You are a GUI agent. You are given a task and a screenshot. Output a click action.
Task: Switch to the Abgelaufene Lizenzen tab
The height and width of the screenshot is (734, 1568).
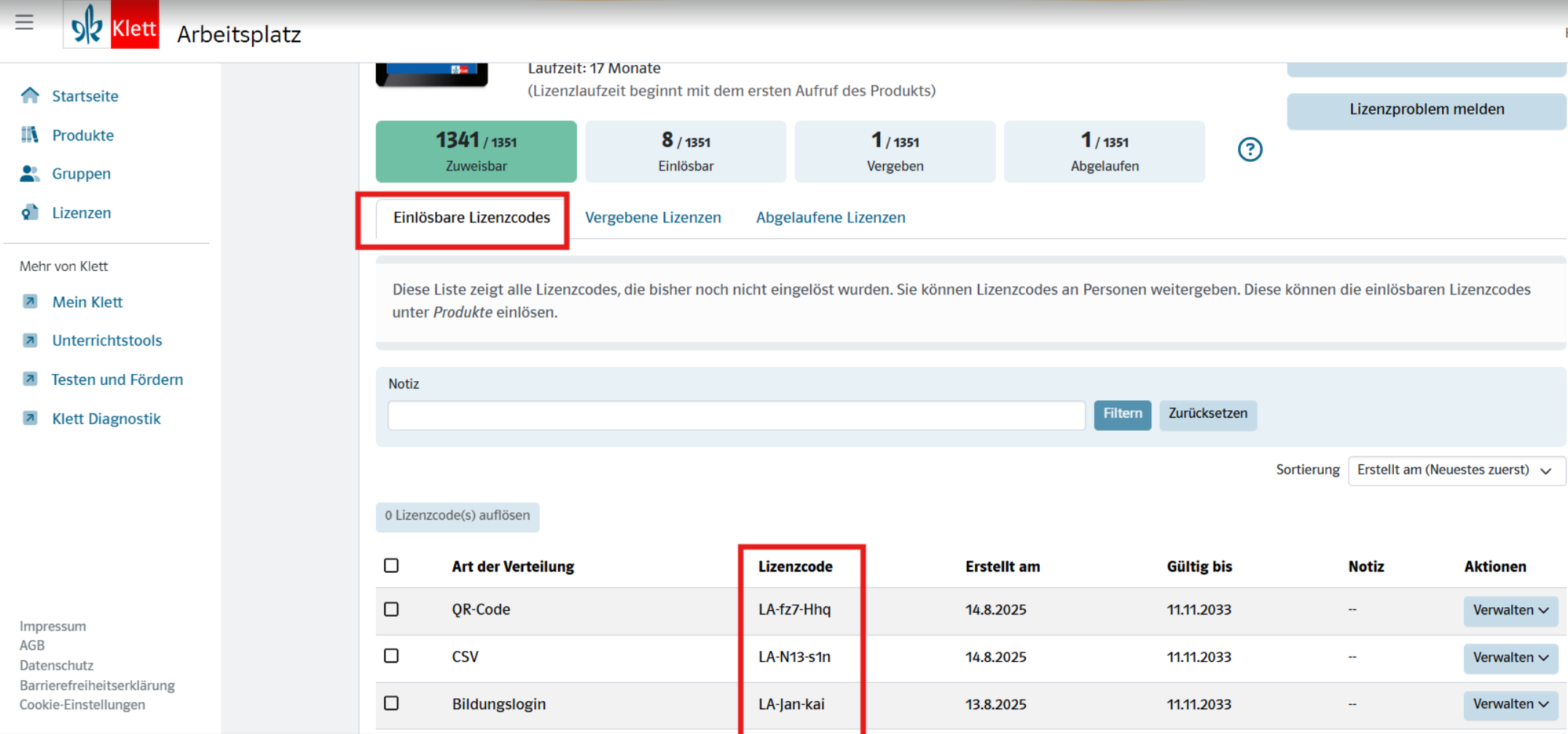pyautogui.click(x=830, y=217)
